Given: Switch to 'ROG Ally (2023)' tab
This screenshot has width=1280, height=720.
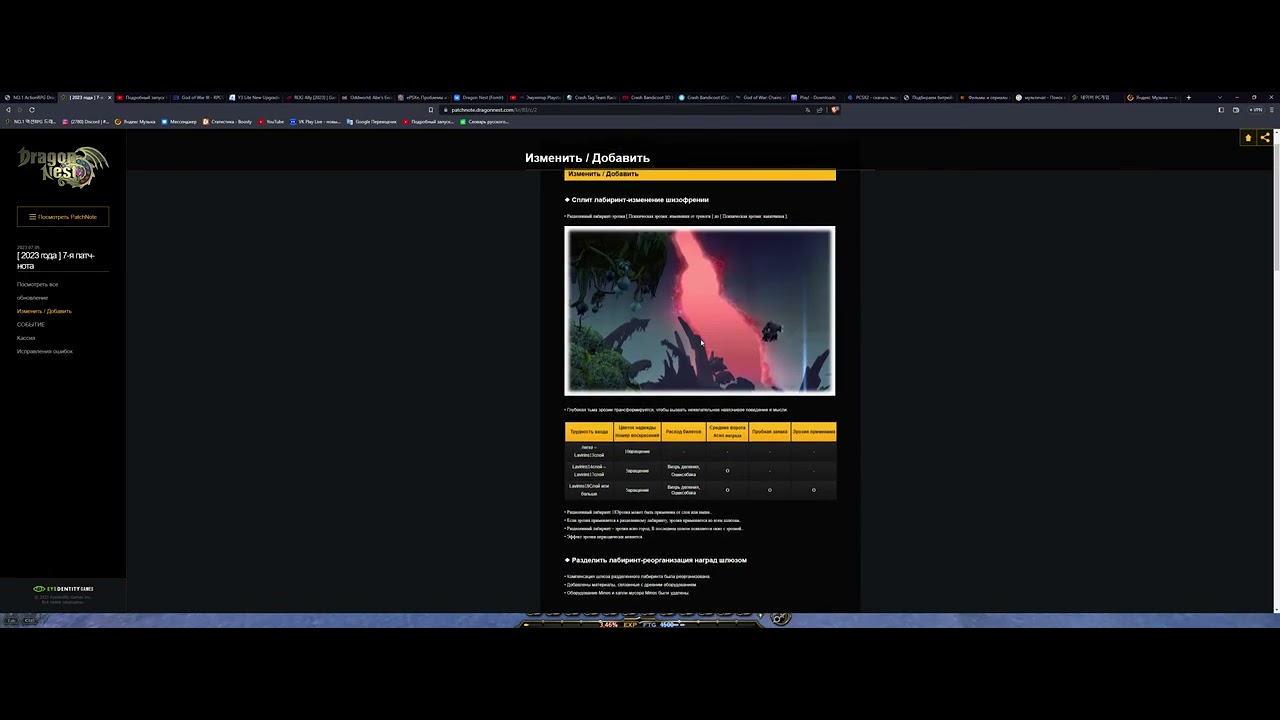Looking at the screenshot, I should click(x=310, y=98).
